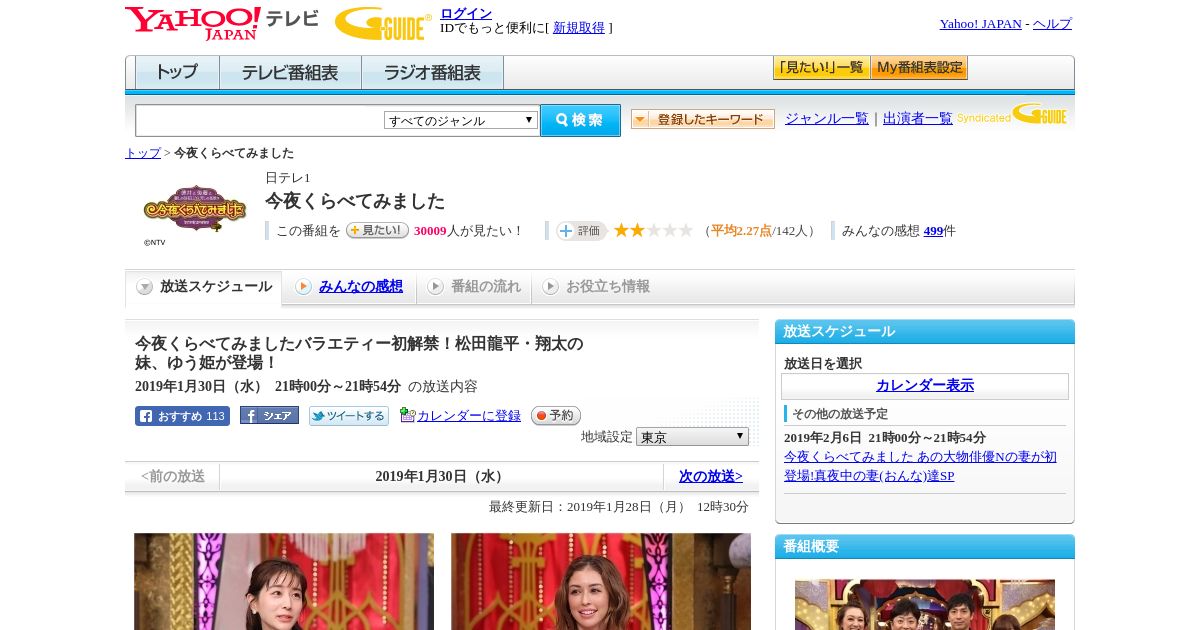
Task: Click the left broadcast photo with woman
Action: 284,581
